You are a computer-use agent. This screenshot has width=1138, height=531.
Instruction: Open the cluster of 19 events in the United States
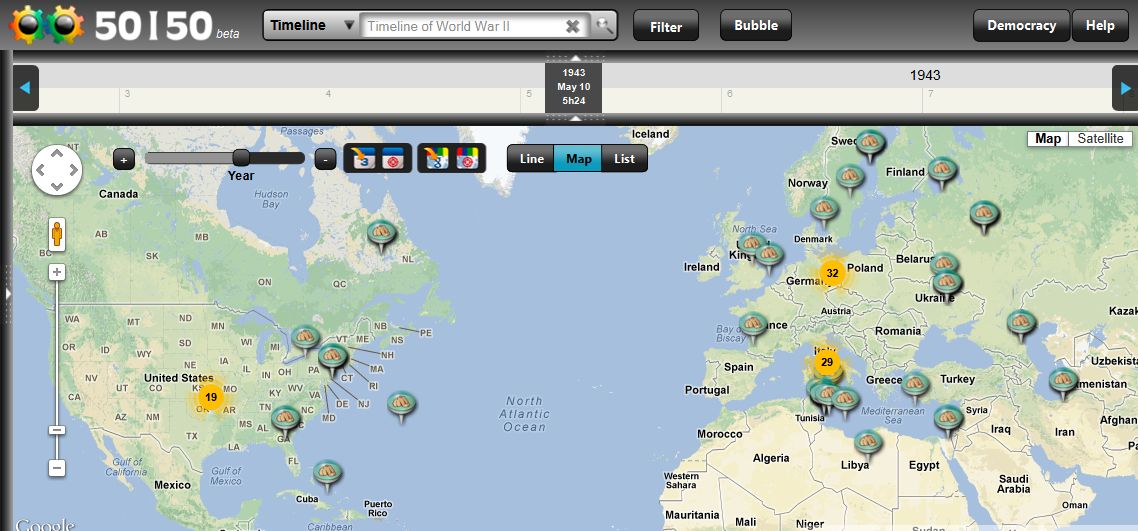(210, 398)
